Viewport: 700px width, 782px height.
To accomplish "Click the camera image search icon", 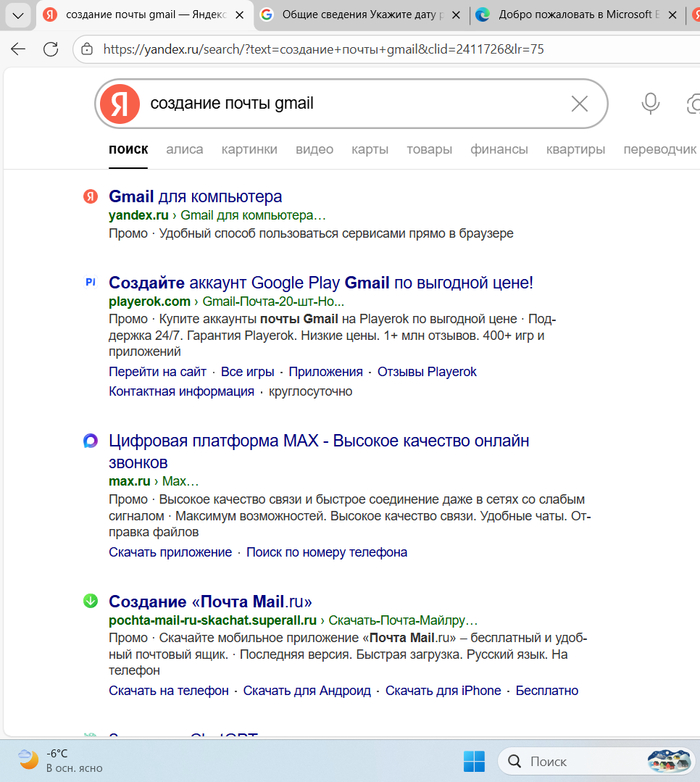I will (x=693, y=104).
